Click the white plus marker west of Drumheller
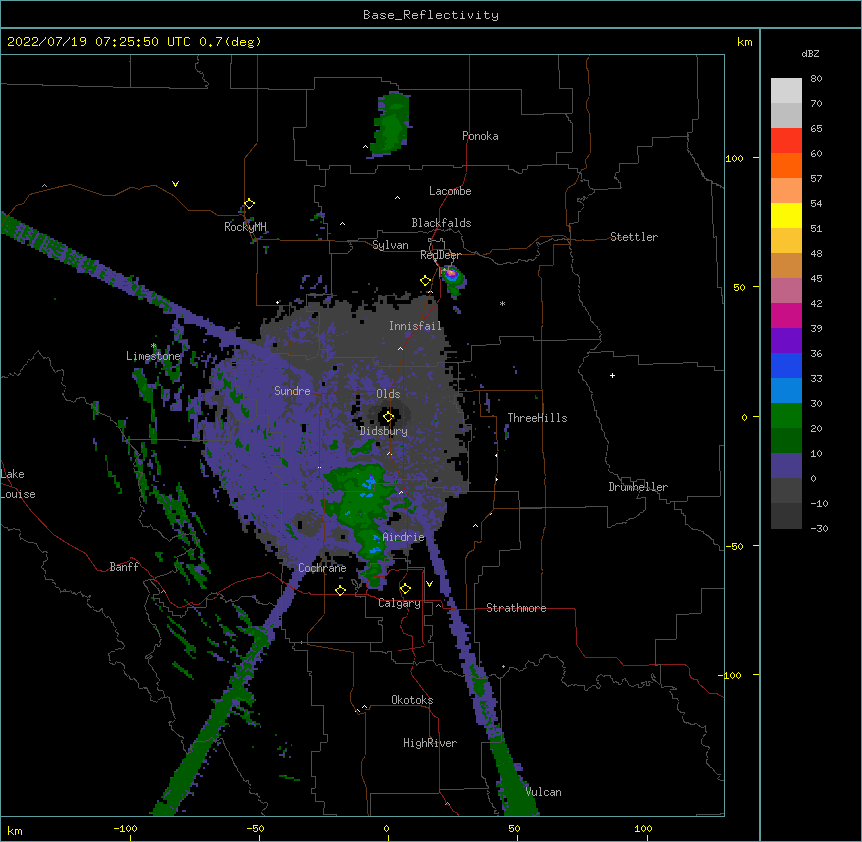This screenshot has height=842, width=862. coord(612,375)
